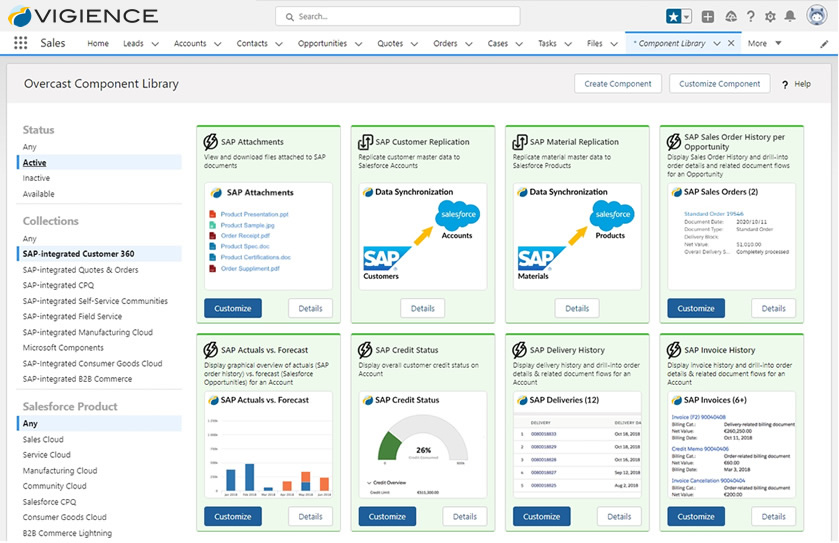This screenshot has height=543, width=839.
Task: Filter by Service Cloud product
Action: pos(47,455)
